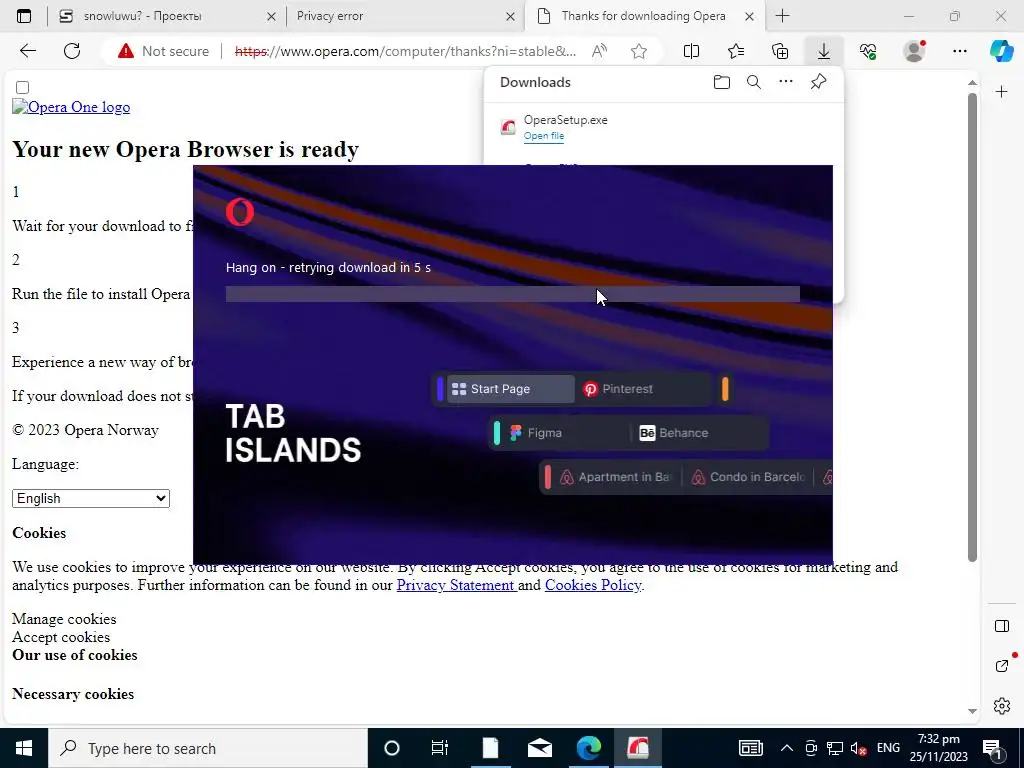Screen dimensions: 1024x768
Task: Toggle the sidebar layout icon
Action: [x=1001, y=626]
